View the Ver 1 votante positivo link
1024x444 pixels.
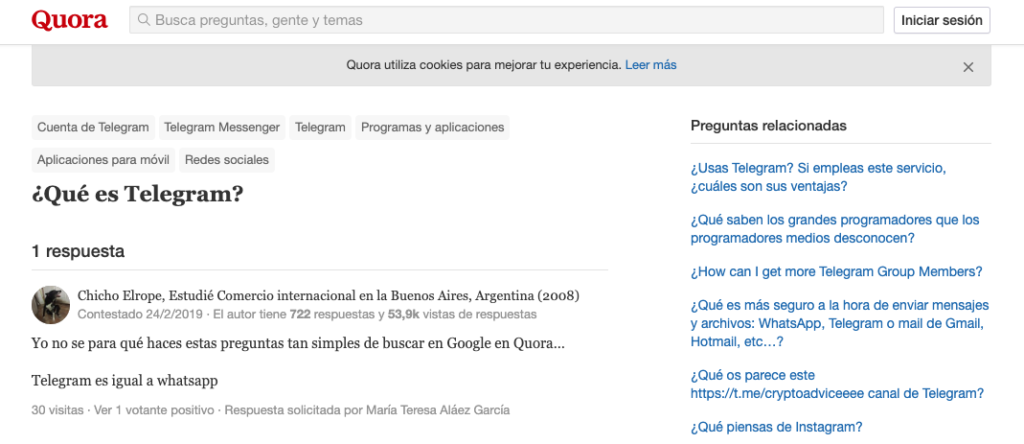(154, 411)
